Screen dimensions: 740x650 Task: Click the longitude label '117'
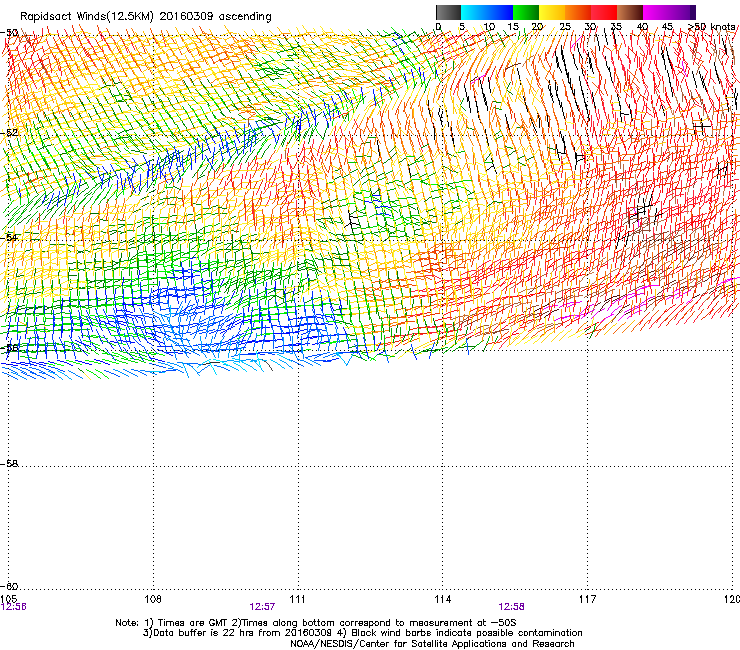tap(587, 599)
